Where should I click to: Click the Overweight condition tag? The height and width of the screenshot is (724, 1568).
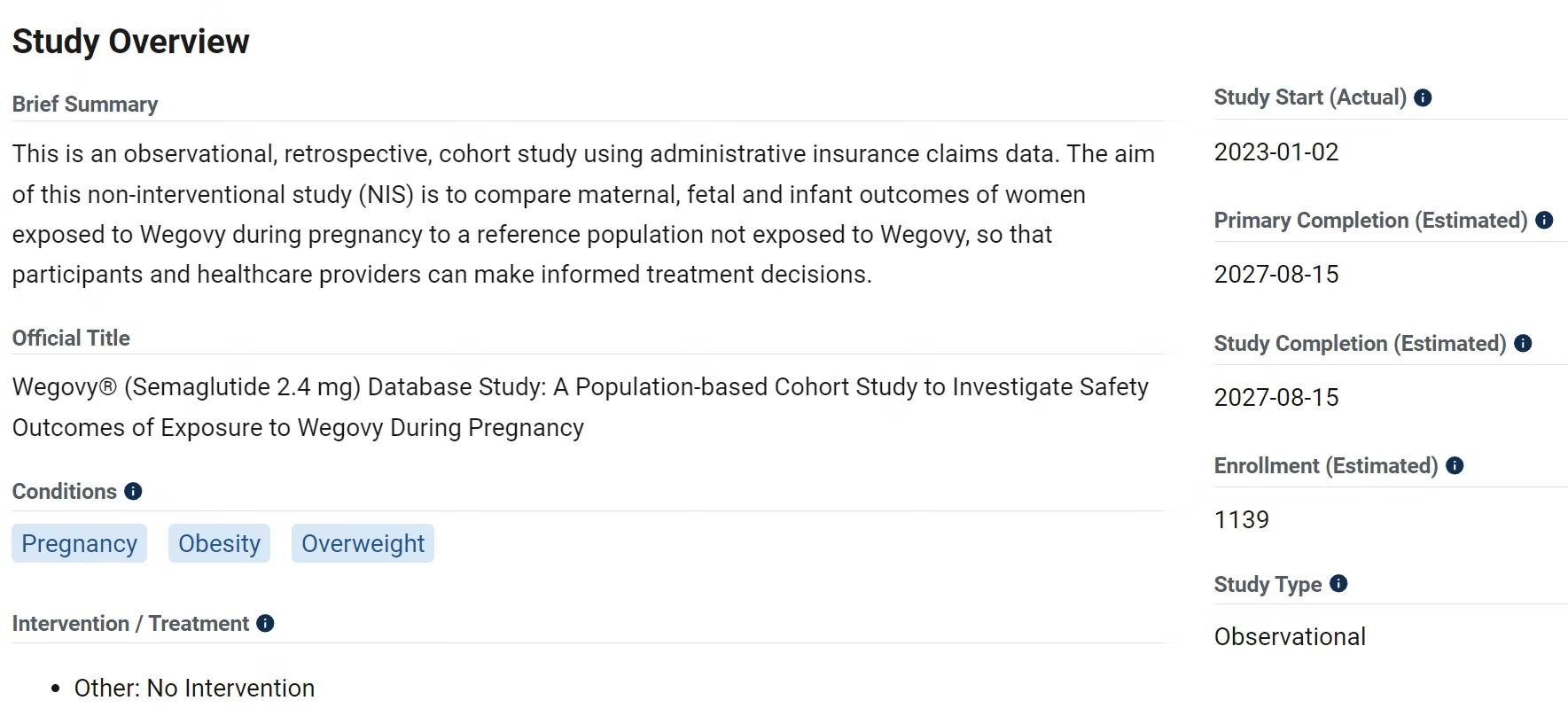click(x=363, y=543)
